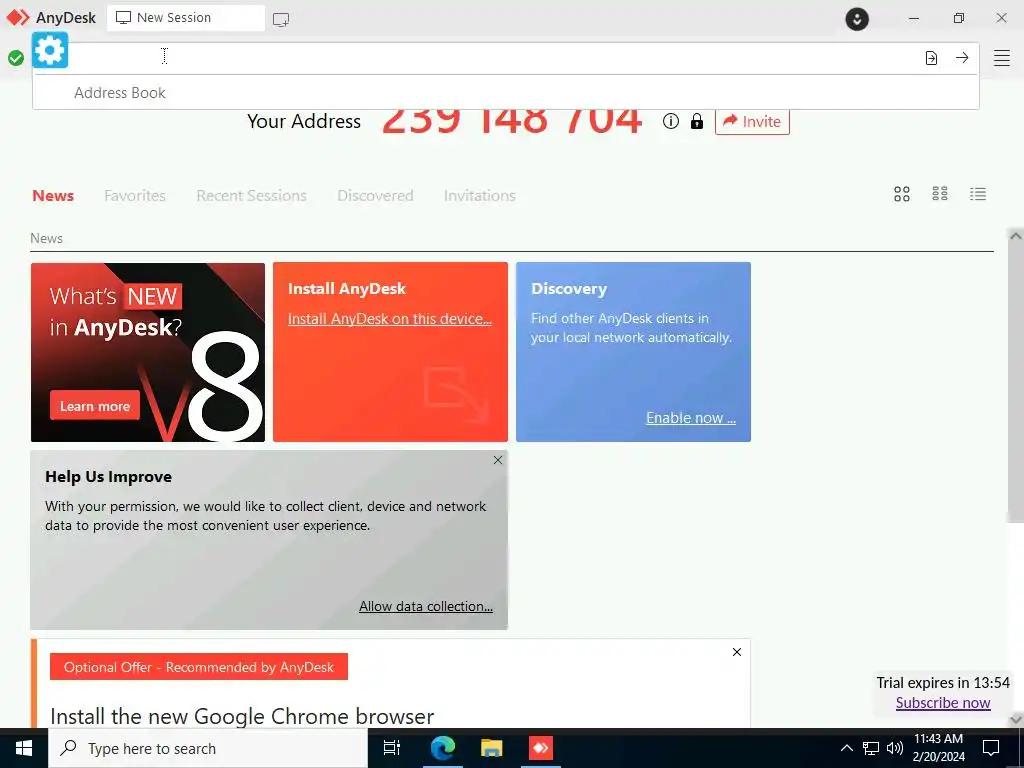Open the Favorites tab
This screenshot has width=1024, height=768.
point(135,195)
